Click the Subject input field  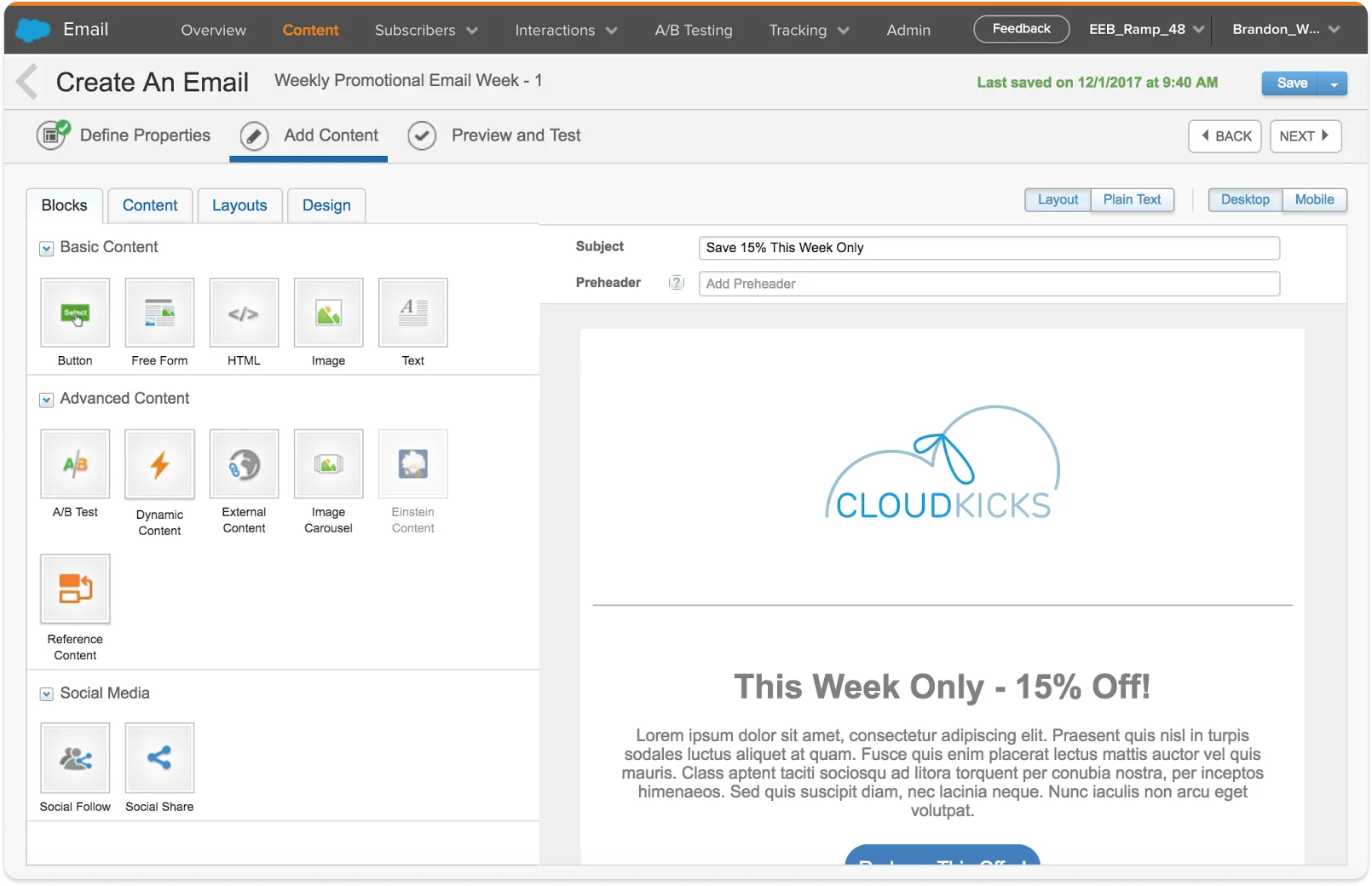click(989, 248)
